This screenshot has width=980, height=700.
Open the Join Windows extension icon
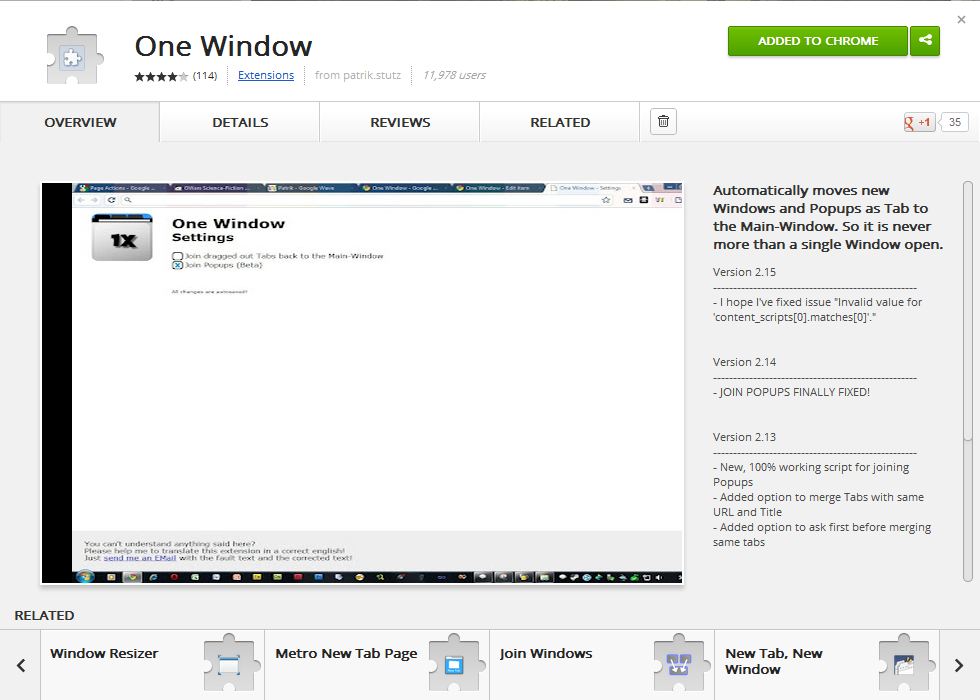click(x=679, y=664)
